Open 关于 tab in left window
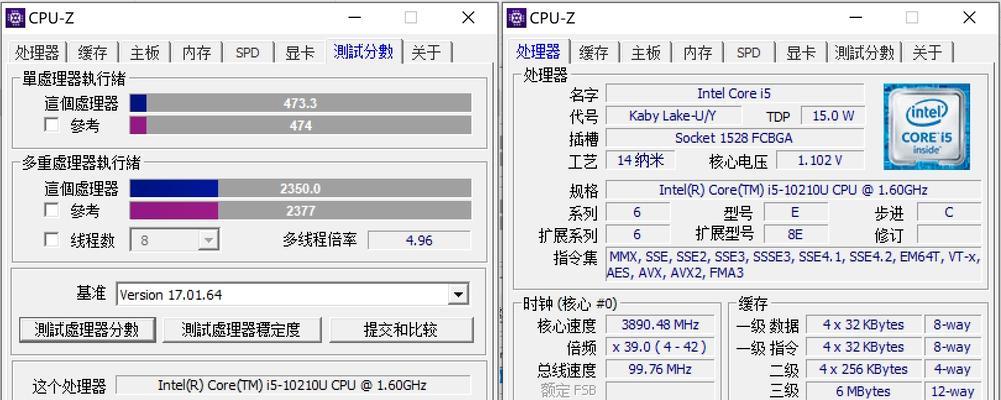The width and height of the screenshot is (1001, 400). [x=426, y=53]
